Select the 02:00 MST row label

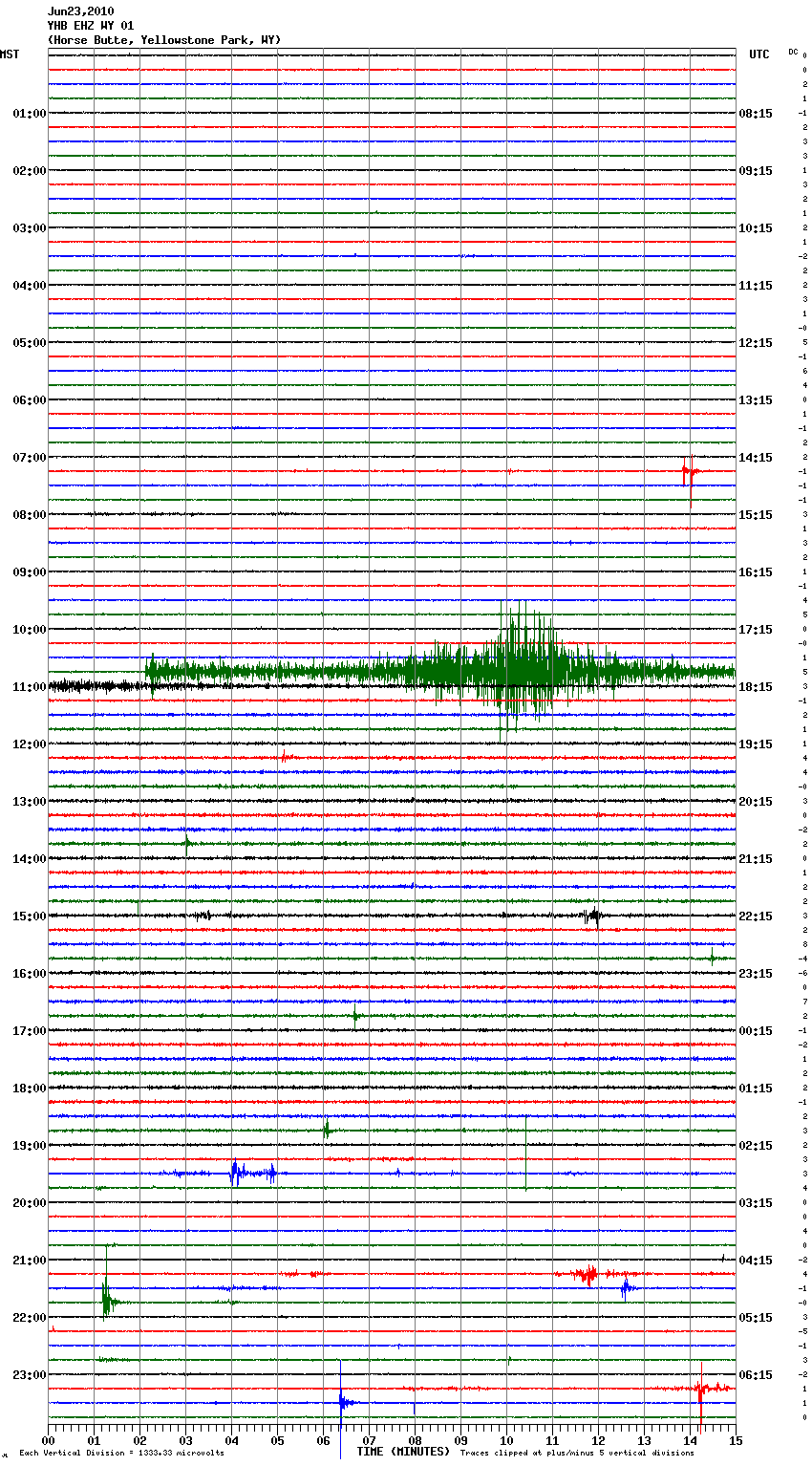point(29,171)
